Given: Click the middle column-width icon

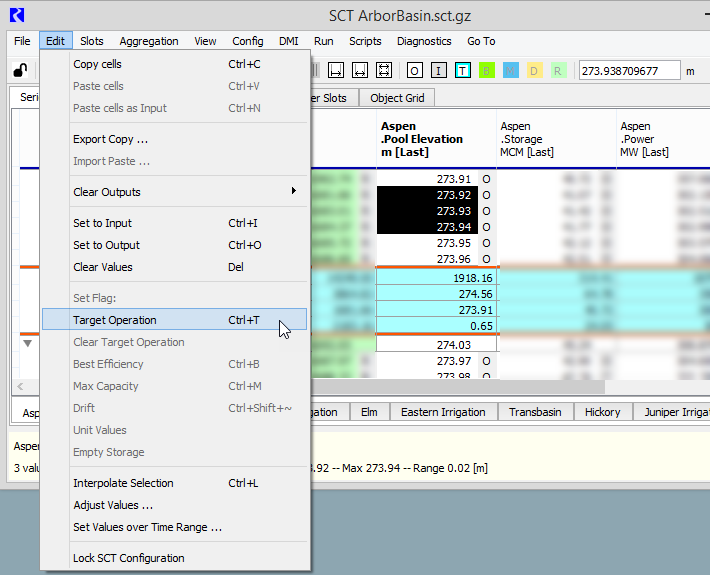Looking at the screenshot, I should click(x=361, y=70).
